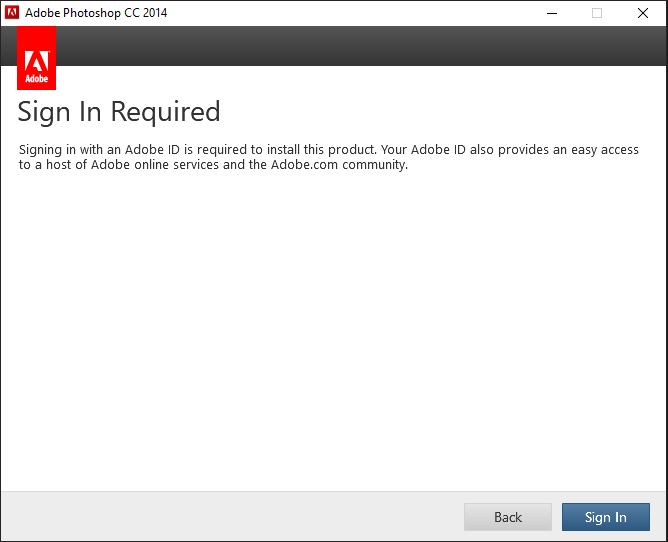Click the 'Signing in with an Adobe ID' sentence
The image size is (668, 542).
click(x=110, y=150)
